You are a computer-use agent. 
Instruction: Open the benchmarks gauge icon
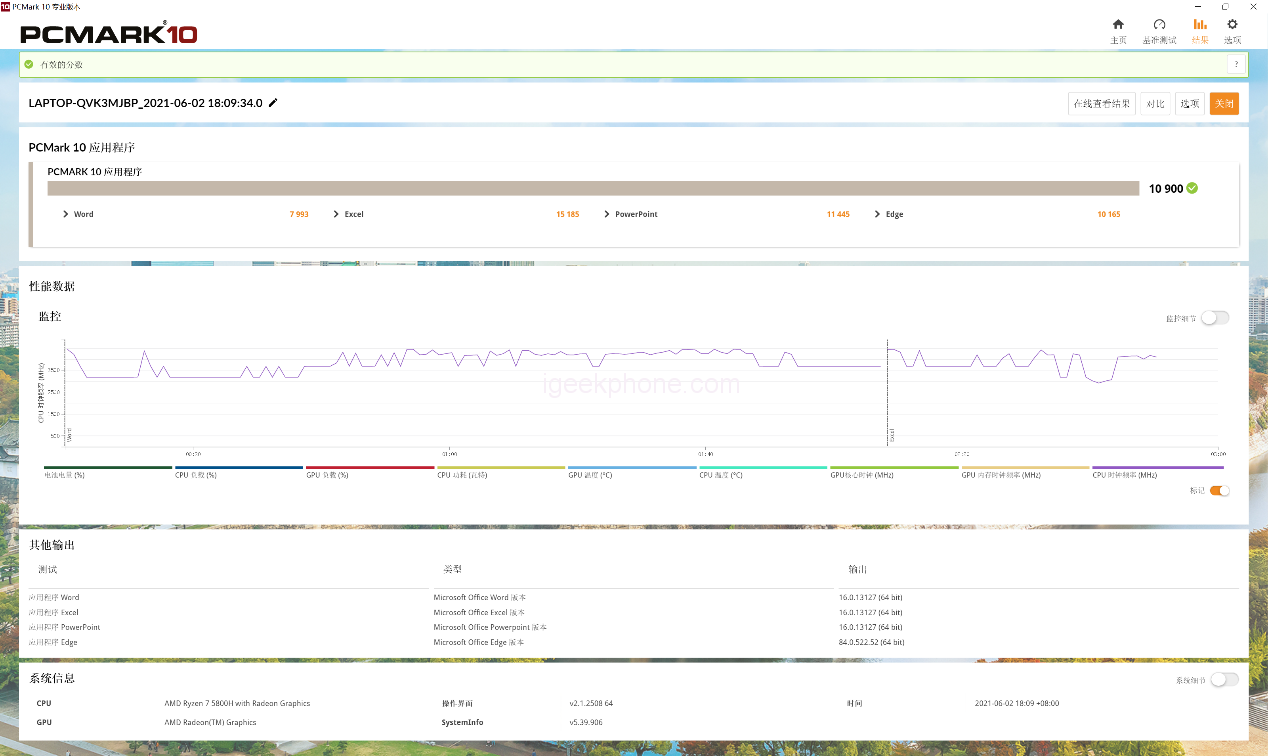(1159, 24)
